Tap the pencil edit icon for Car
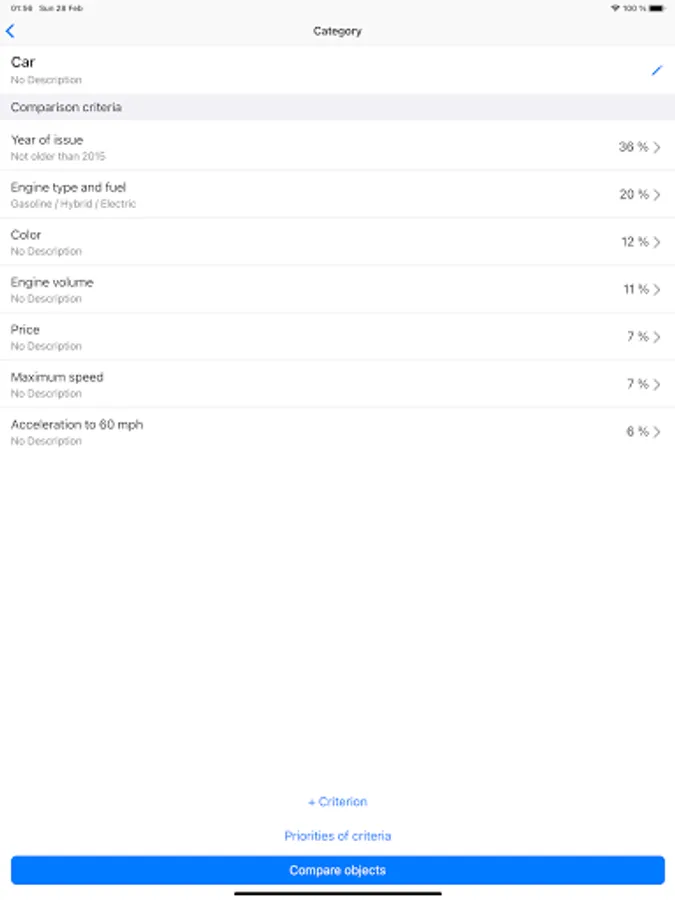This screenshot has height=900, width=675. (657, 71)
